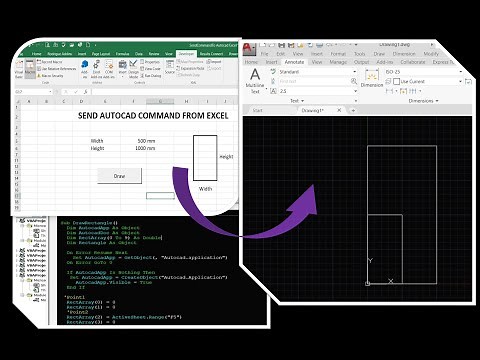This screenshot has height=360, width=480.
Task: Switch to Excel Page Layout tab
Action: pyautogui.click(x=101, y=54)
